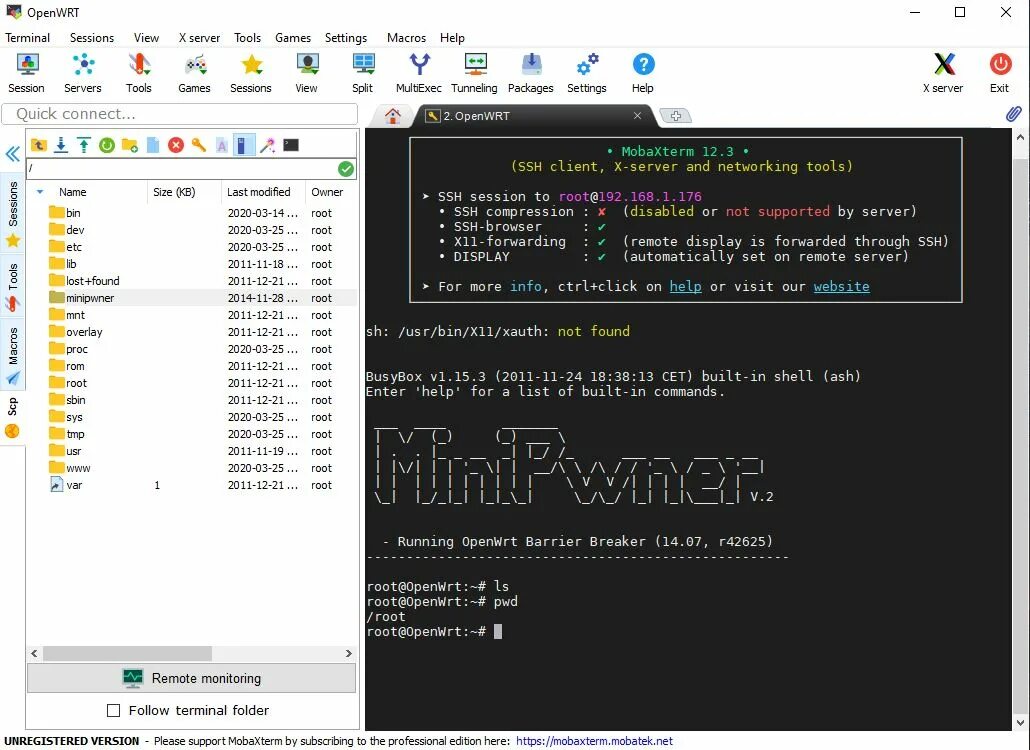
Task: Open the Games menu in menu bar
Action: (x=293, y=37)
